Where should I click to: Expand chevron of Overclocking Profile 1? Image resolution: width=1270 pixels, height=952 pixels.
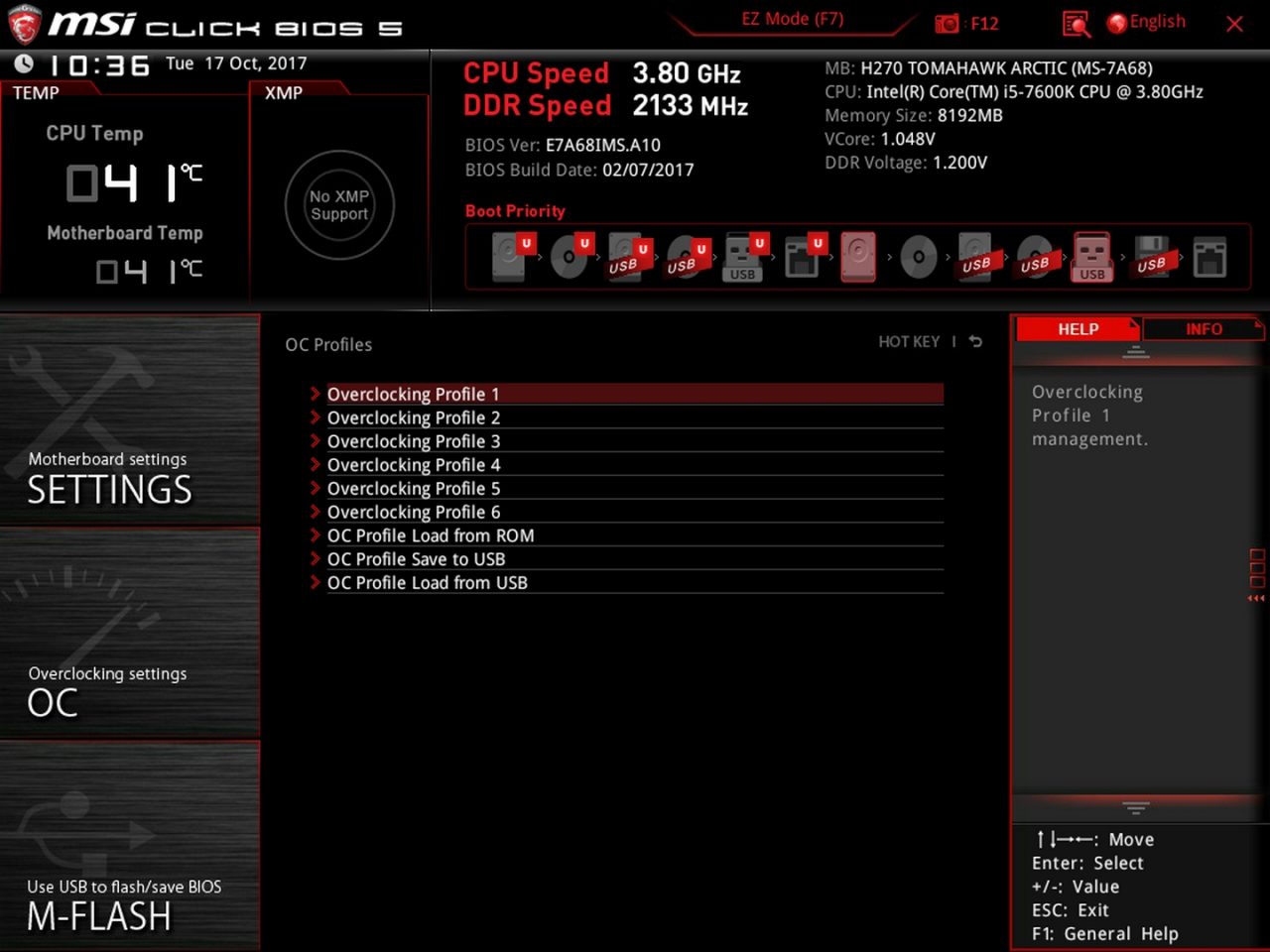tap(316, 394)
